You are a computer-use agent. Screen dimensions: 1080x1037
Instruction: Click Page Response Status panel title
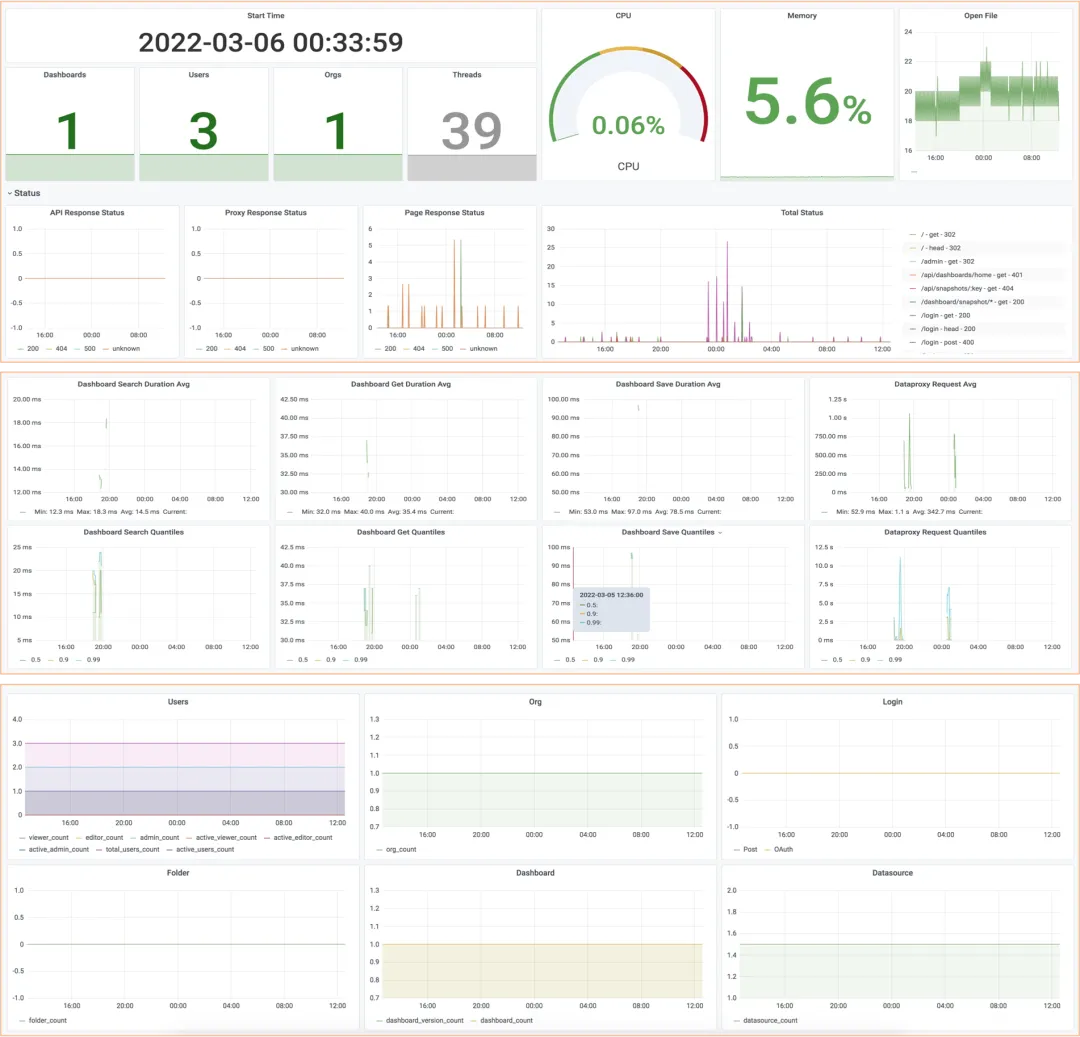point(444,213)
